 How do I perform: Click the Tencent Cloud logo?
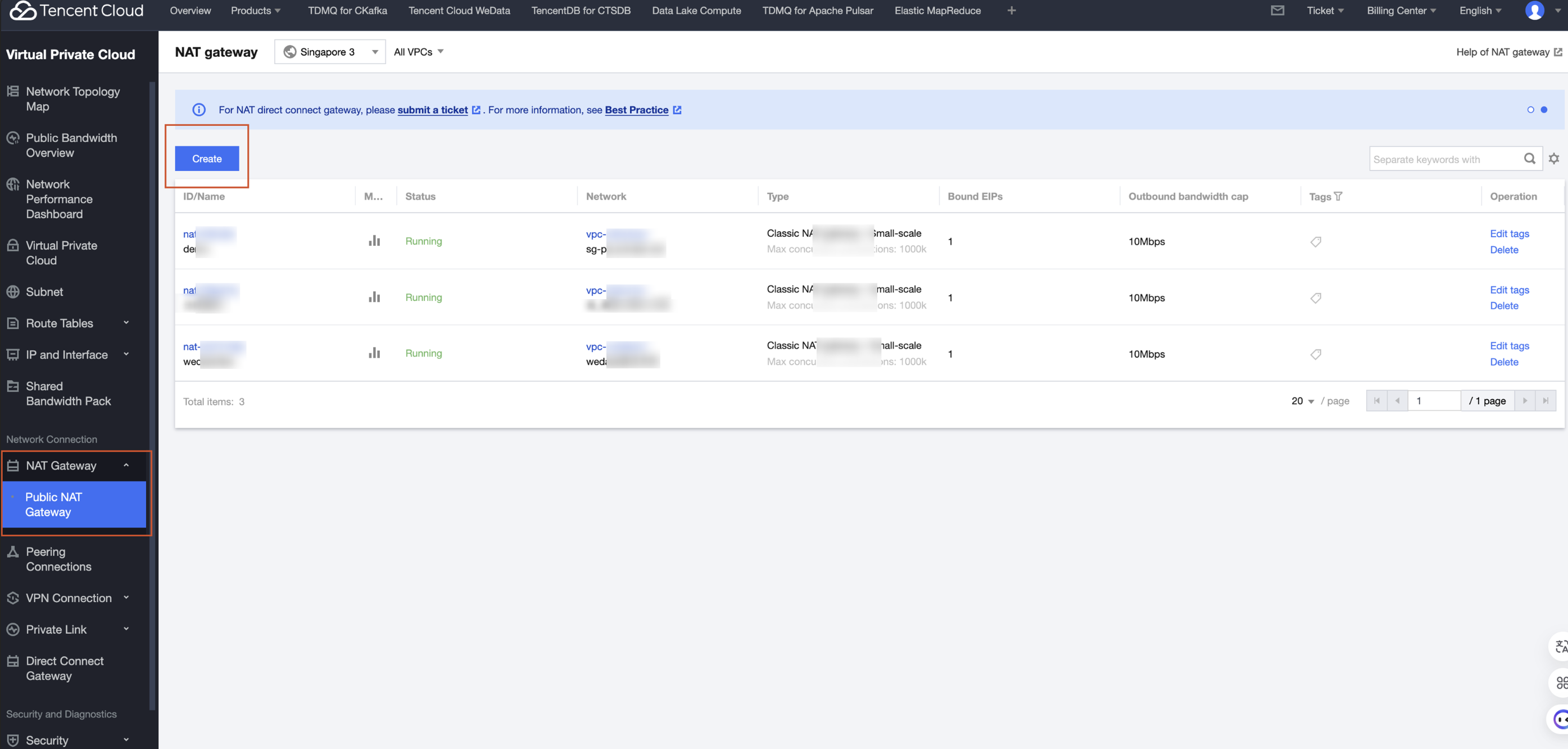(76, 10)
